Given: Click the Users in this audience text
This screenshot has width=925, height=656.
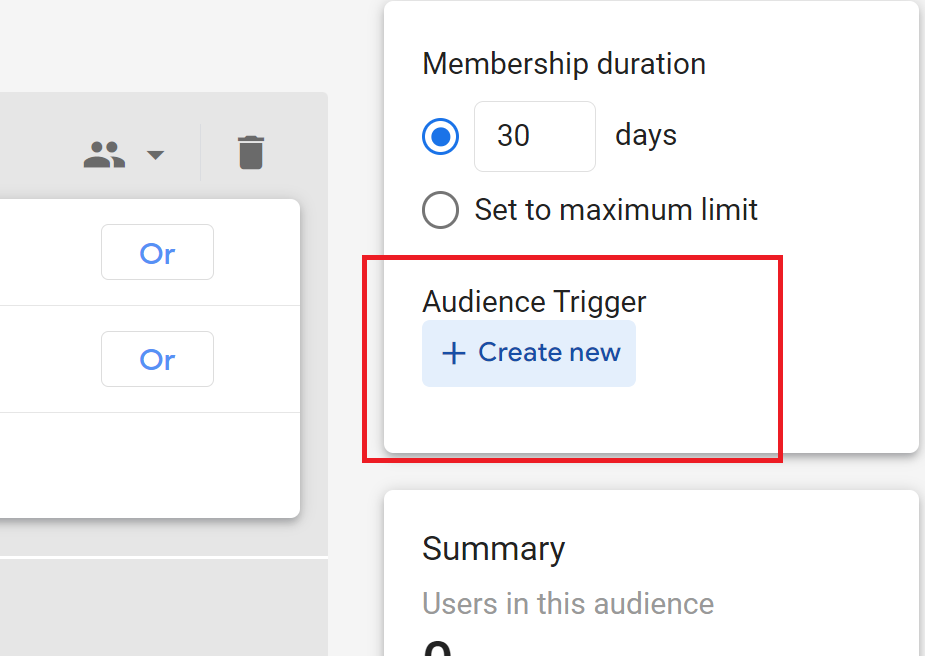Looking at the screenshot, I should click(567, 604).
